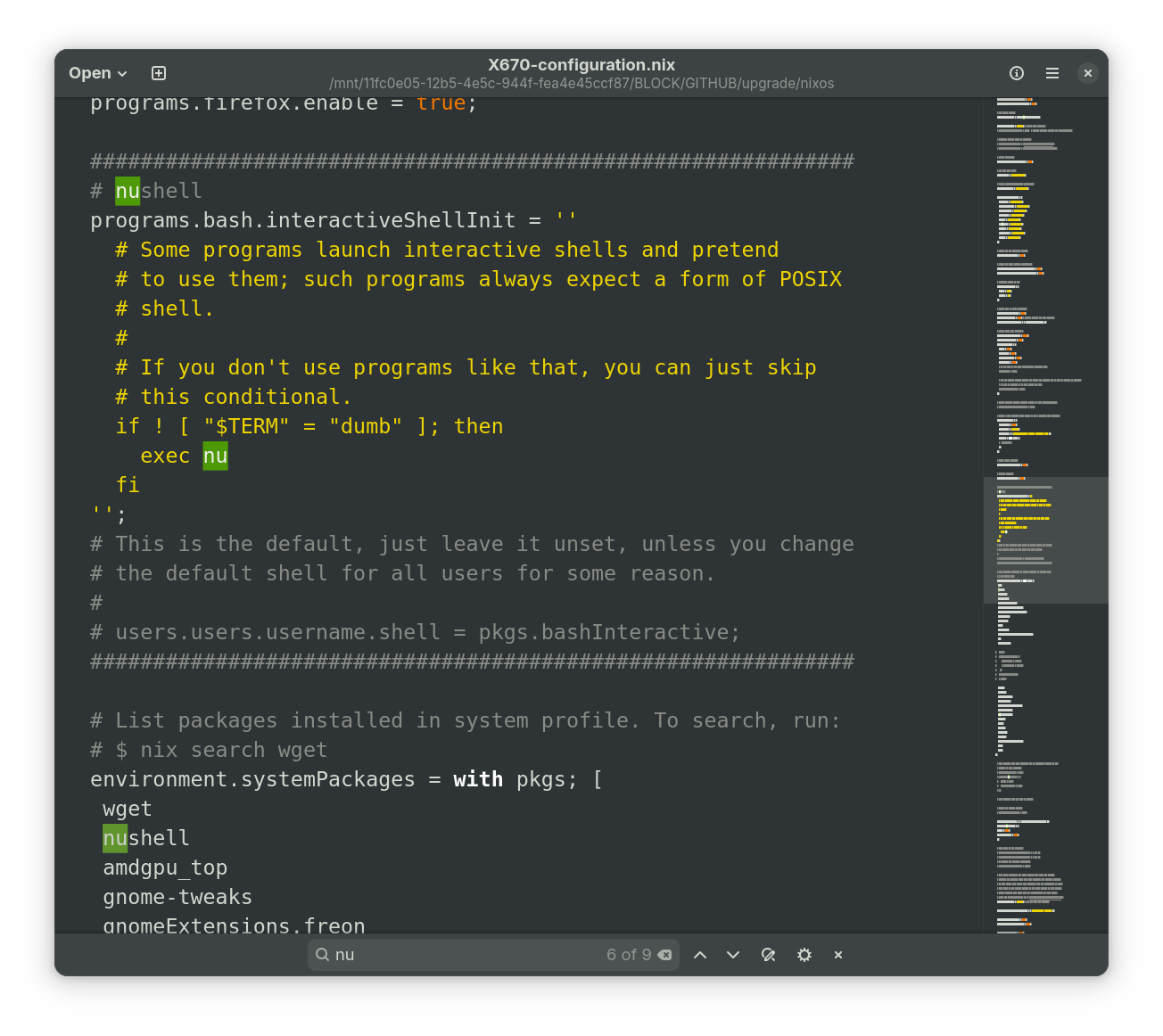Click the bold "with" keyword

[478, 779]
